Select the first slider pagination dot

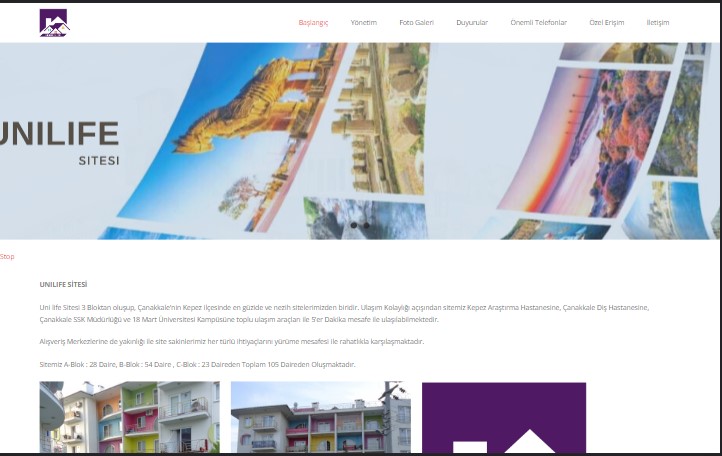354,225
